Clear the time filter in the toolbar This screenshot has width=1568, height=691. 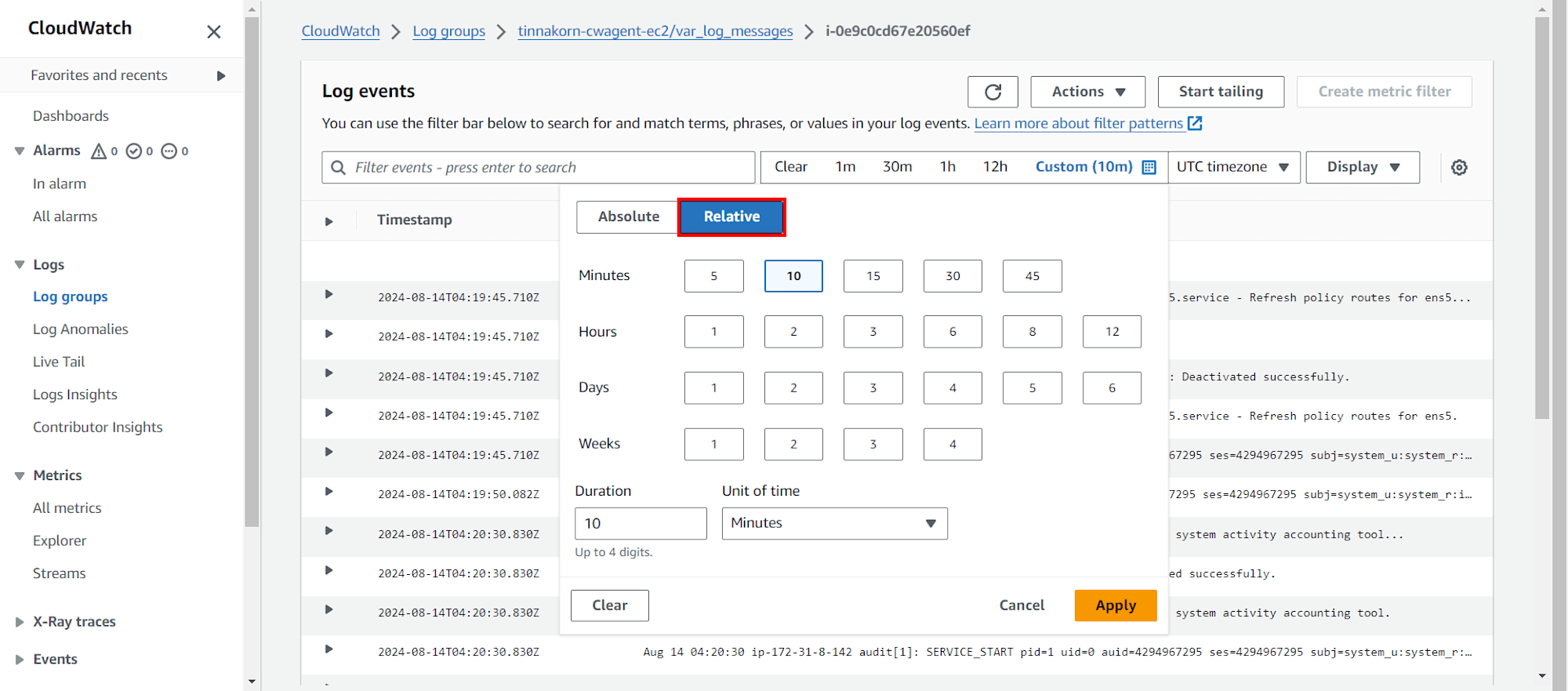coord(790,167)
